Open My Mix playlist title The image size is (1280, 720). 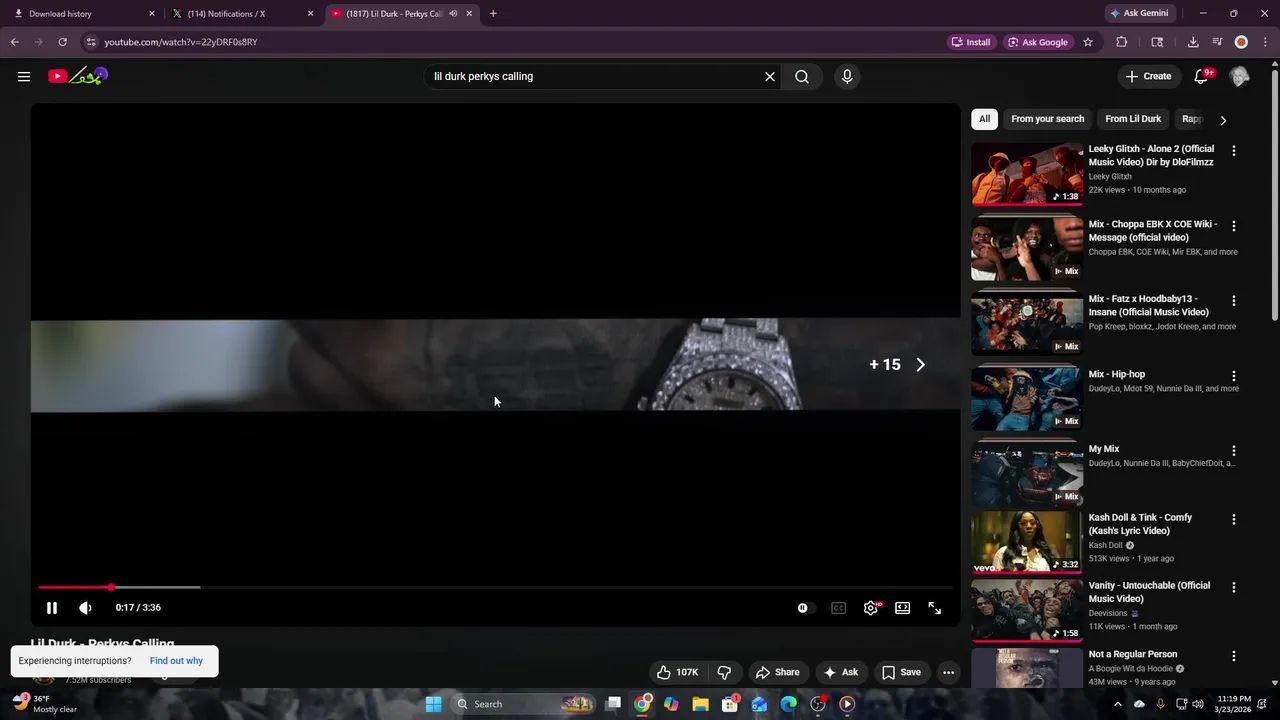(1104, 449)
